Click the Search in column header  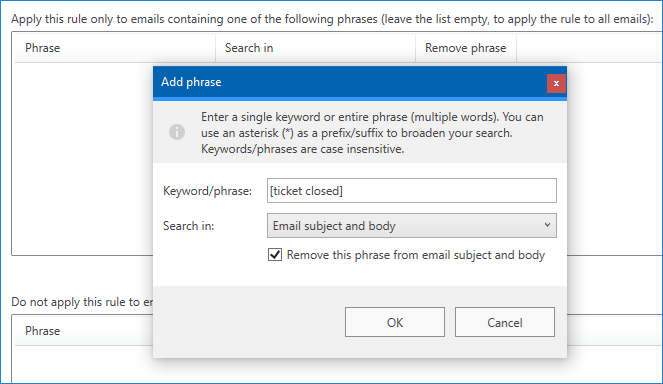point(315,48)
